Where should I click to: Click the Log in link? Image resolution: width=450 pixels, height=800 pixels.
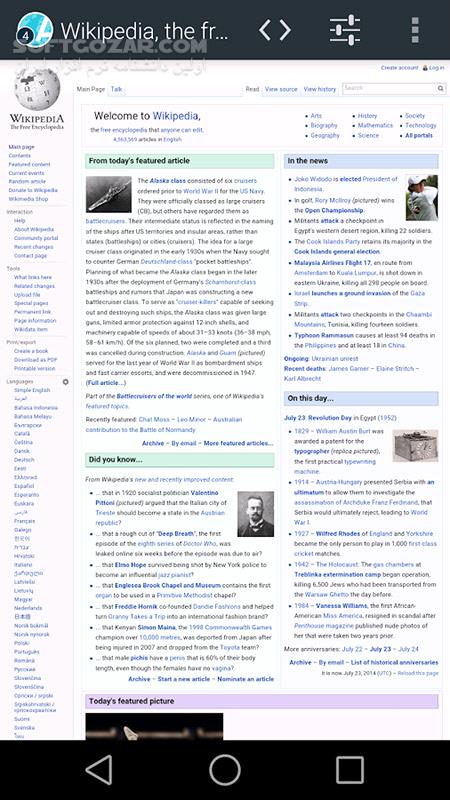pyautogui.click(x=436, y=68)
